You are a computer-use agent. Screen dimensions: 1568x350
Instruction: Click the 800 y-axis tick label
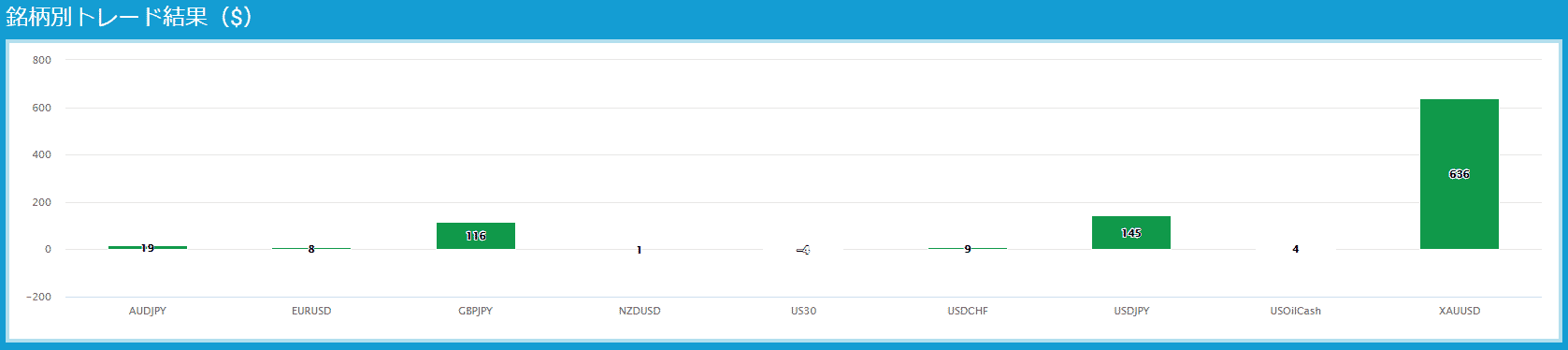[42, 60]
